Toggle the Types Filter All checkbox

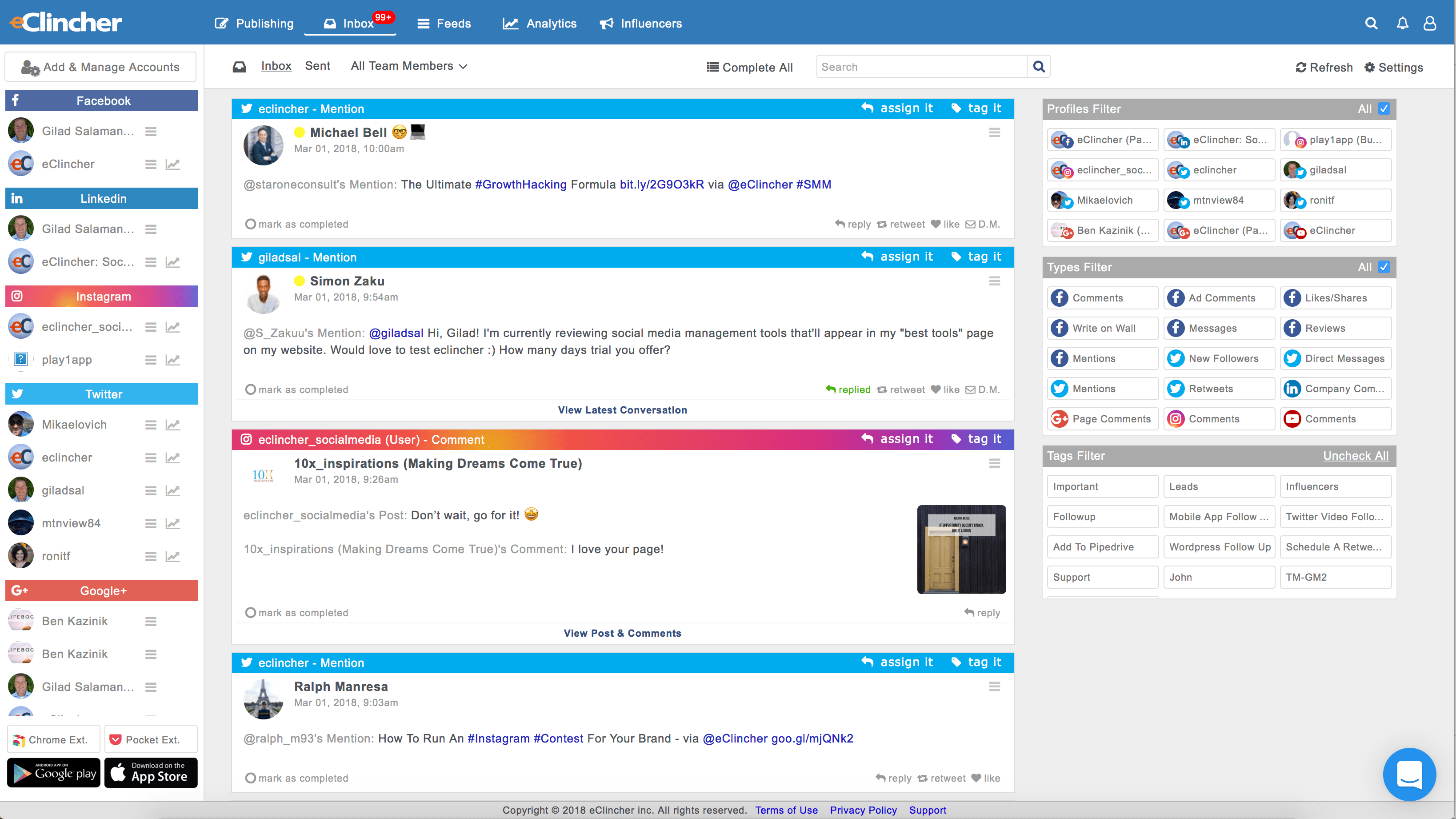[x=1384, y=267]
